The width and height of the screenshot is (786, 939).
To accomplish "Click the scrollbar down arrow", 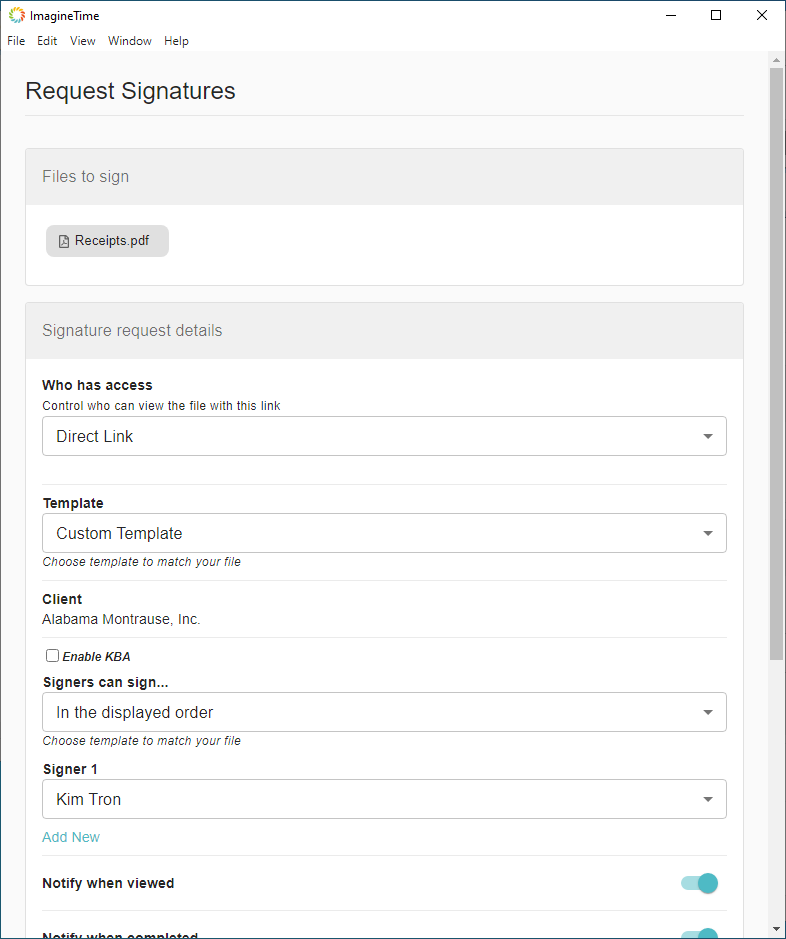I will [776, 929].
